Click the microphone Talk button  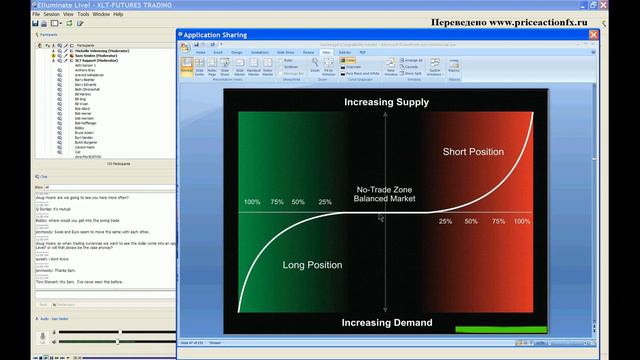tap(42, 338)
